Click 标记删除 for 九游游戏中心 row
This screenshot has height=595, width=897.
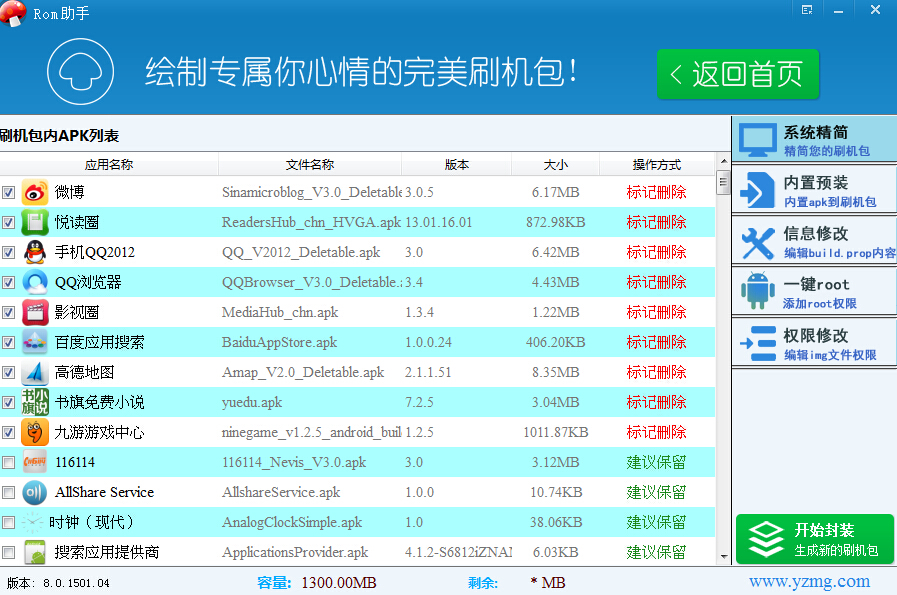(656, 433)
